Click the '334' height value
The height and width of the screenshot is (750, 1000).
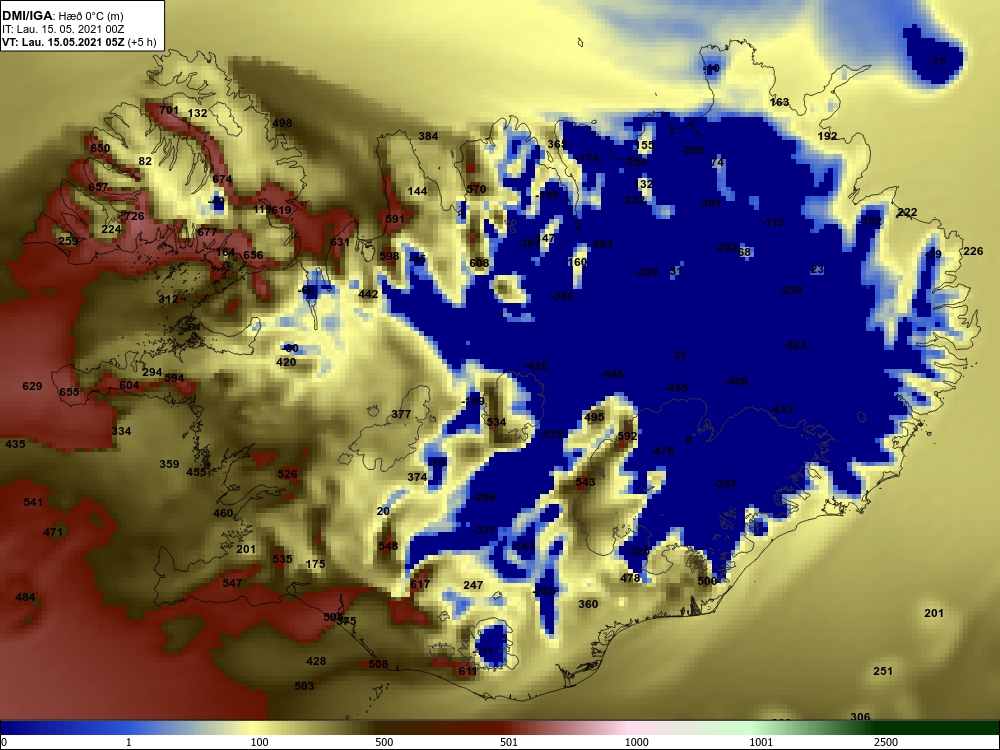[x=121, y=431]
